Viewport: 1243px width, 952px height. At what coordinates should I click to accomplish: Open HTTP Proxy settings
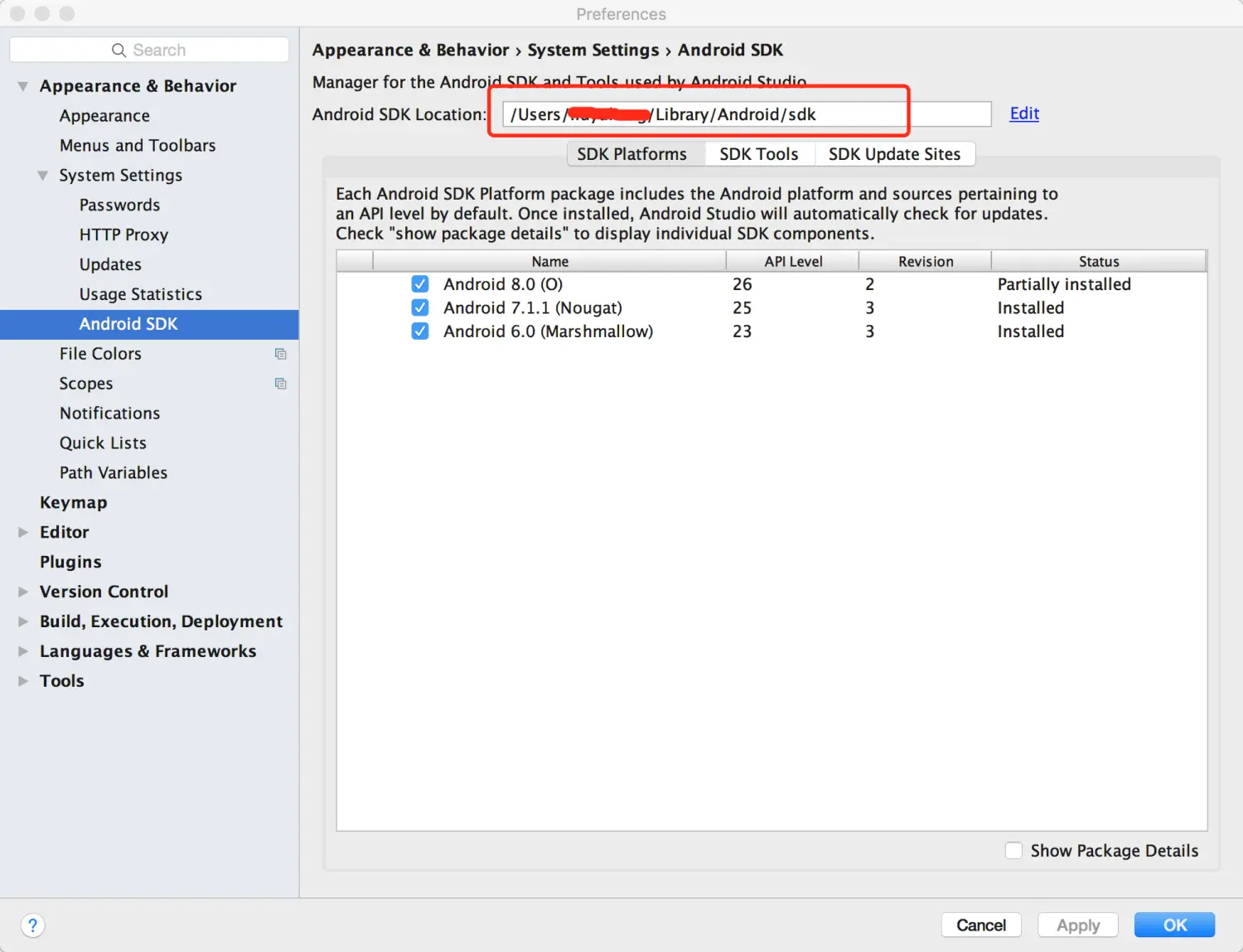click(123, 235)
